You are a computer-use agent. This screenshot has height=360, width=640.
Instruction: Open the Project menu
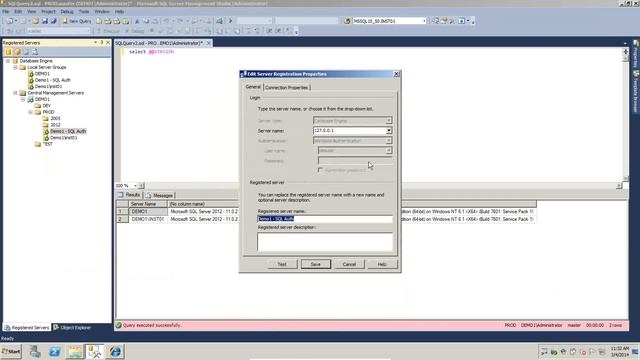(x=48, y=11)
